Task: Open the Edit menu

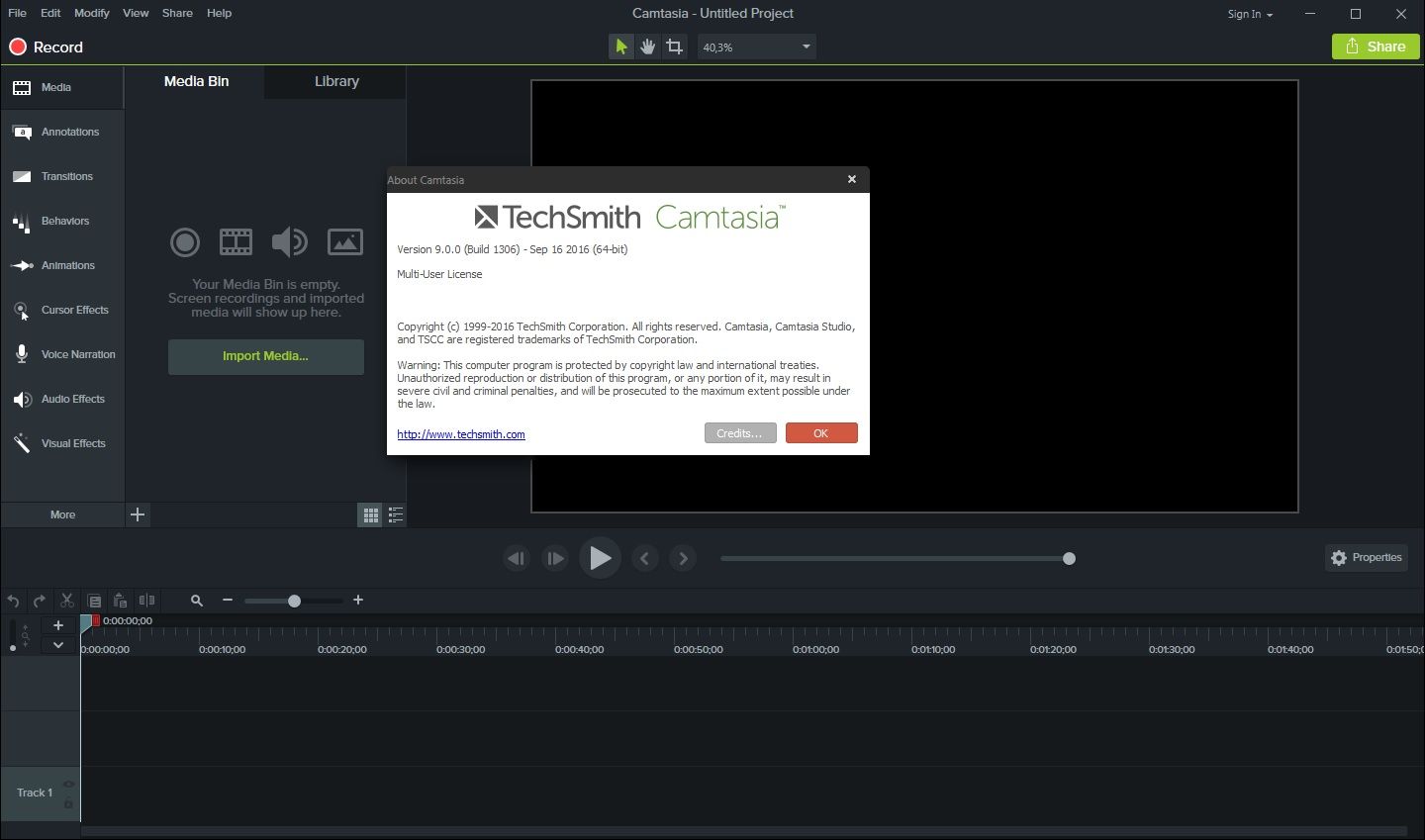Action: (50, 13)
